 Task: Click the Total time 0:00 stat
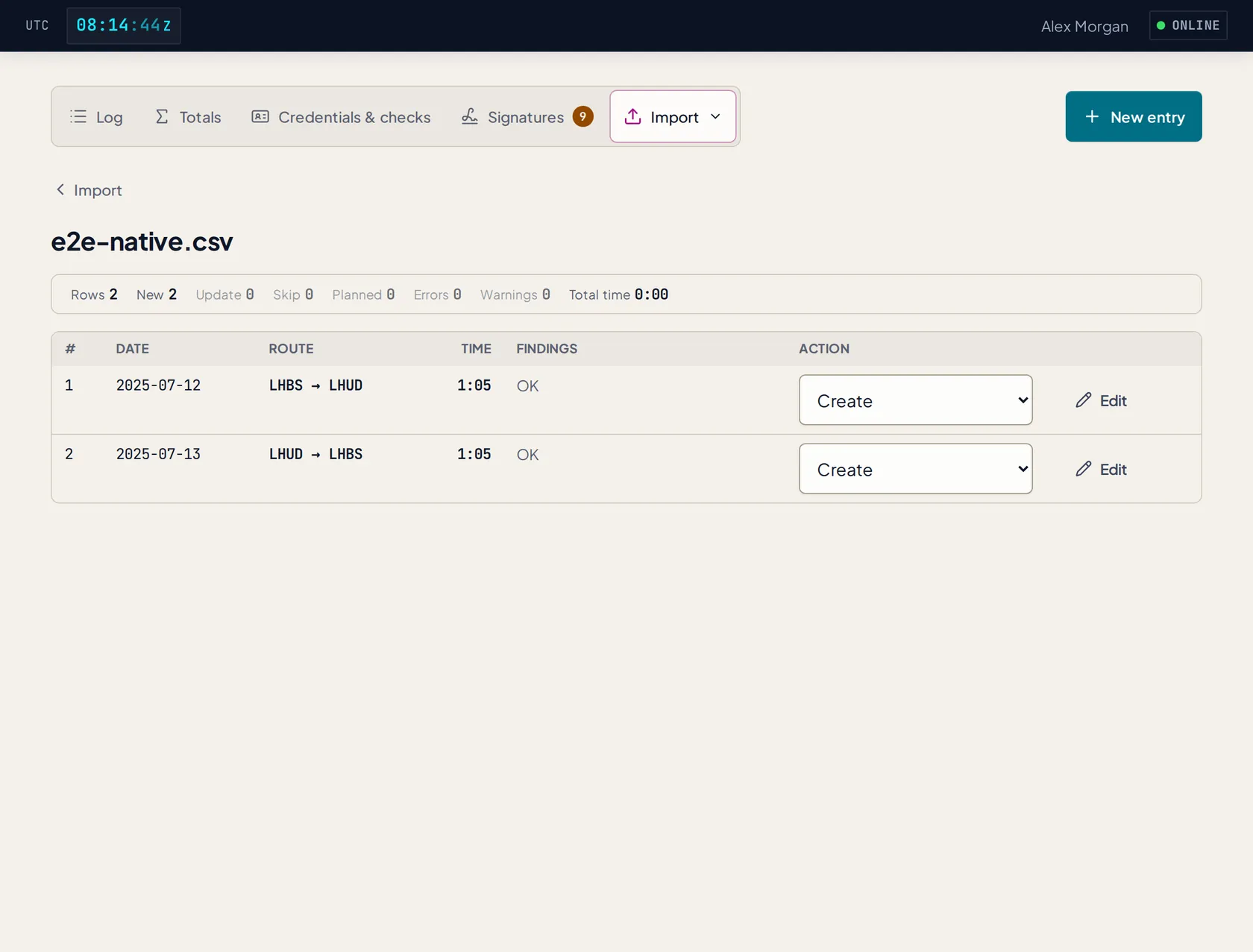(x=618, y=294)
